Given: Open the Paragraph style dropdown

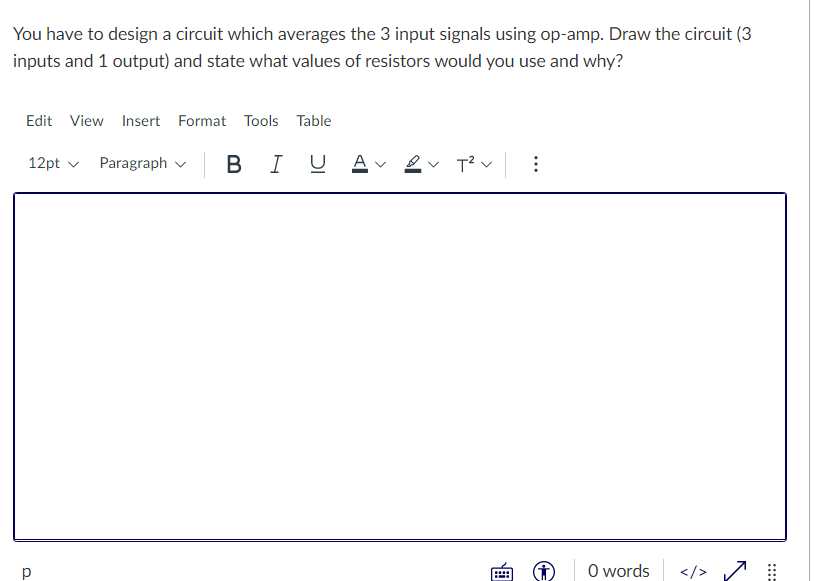Looking at the screenshot, I should (142, 164).
